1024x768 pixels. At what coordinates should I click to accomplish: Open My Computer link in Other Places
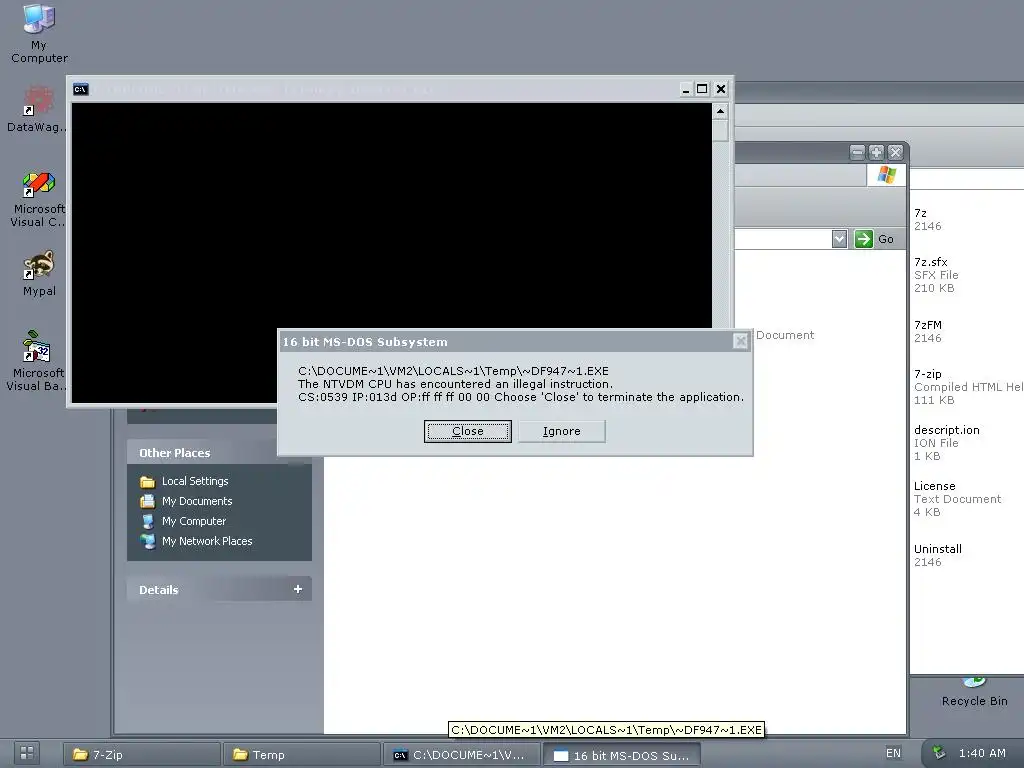click(194, 521)
